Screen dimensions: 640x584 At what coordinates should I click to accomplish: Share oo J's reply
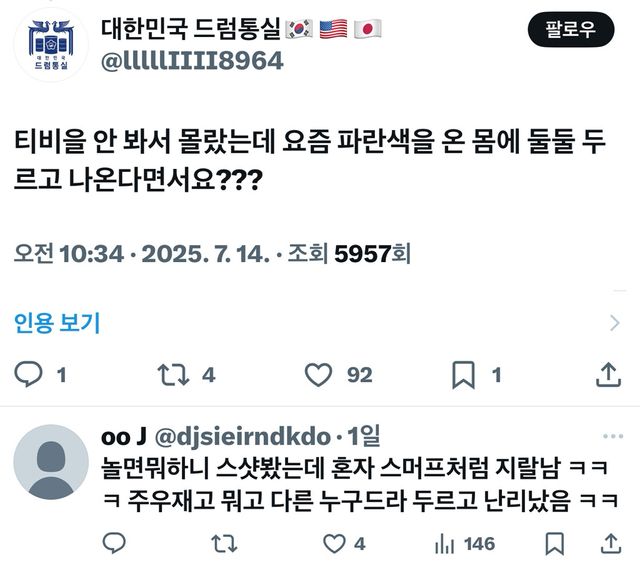(x=607, y=544)
